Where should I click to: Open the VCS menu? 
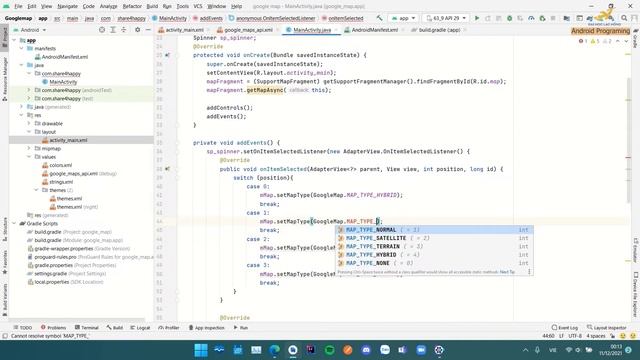coord(198,7)
